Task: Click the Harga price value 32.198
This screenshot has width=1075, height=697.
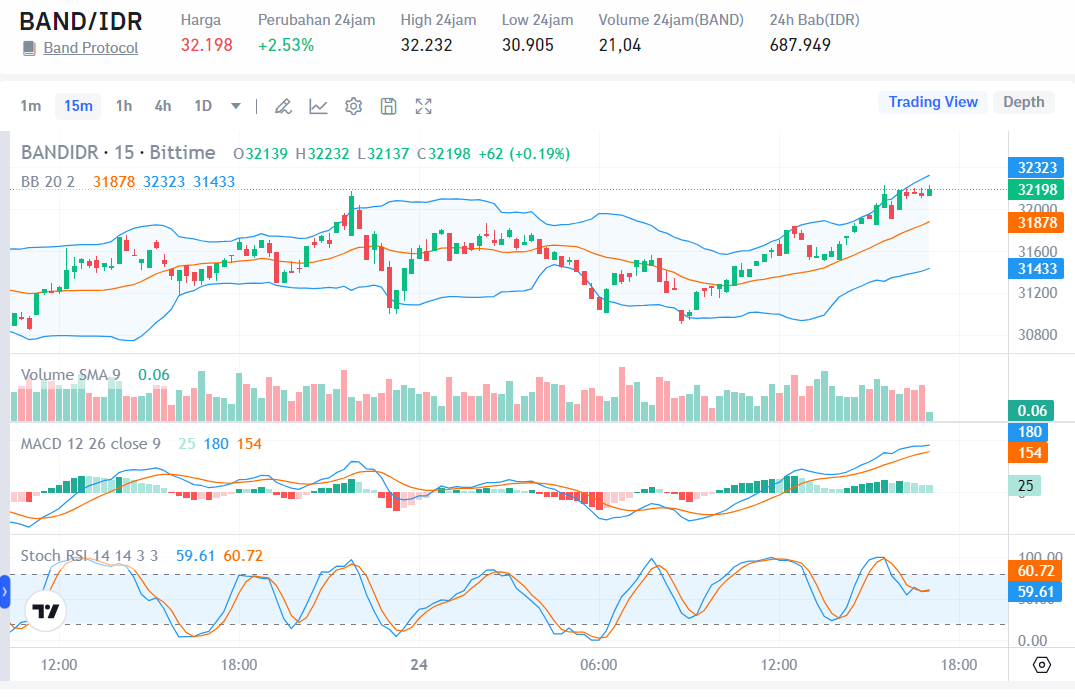Action: [207, 45]
